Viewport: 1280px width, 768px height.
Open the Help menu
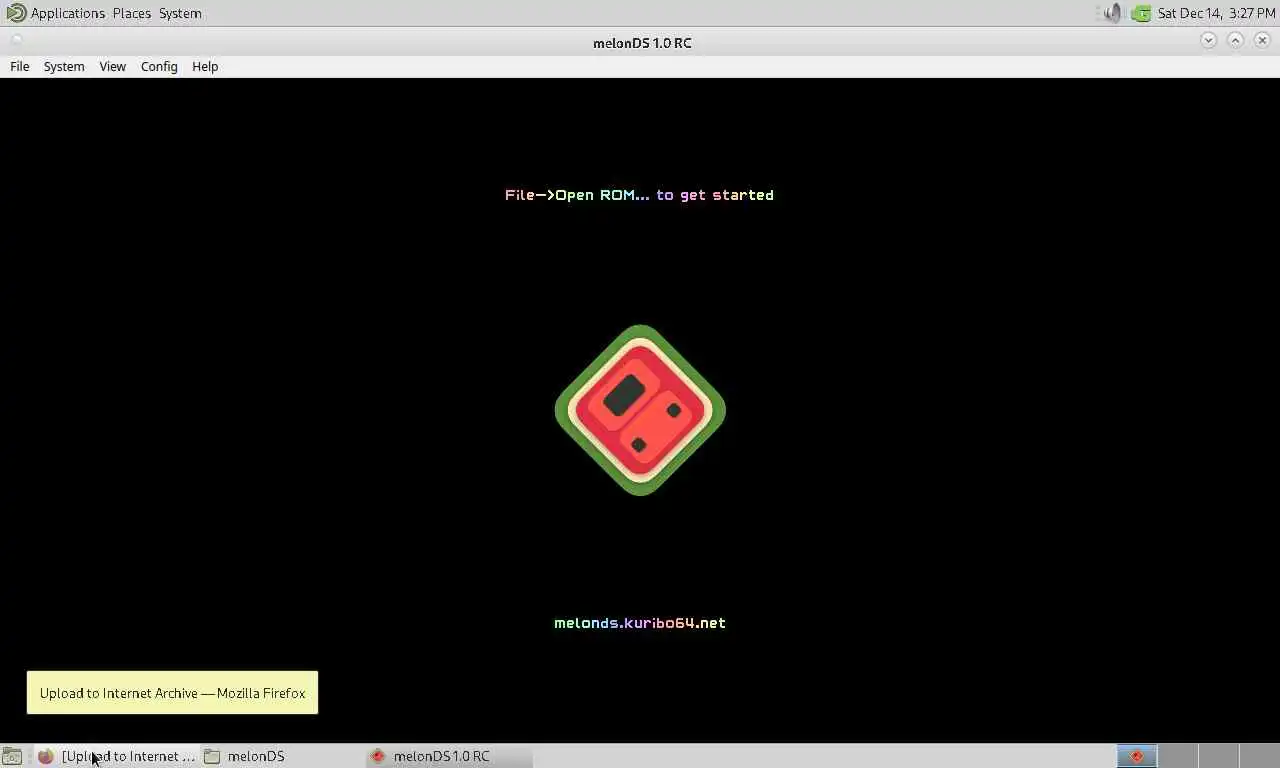pos(205,66)
